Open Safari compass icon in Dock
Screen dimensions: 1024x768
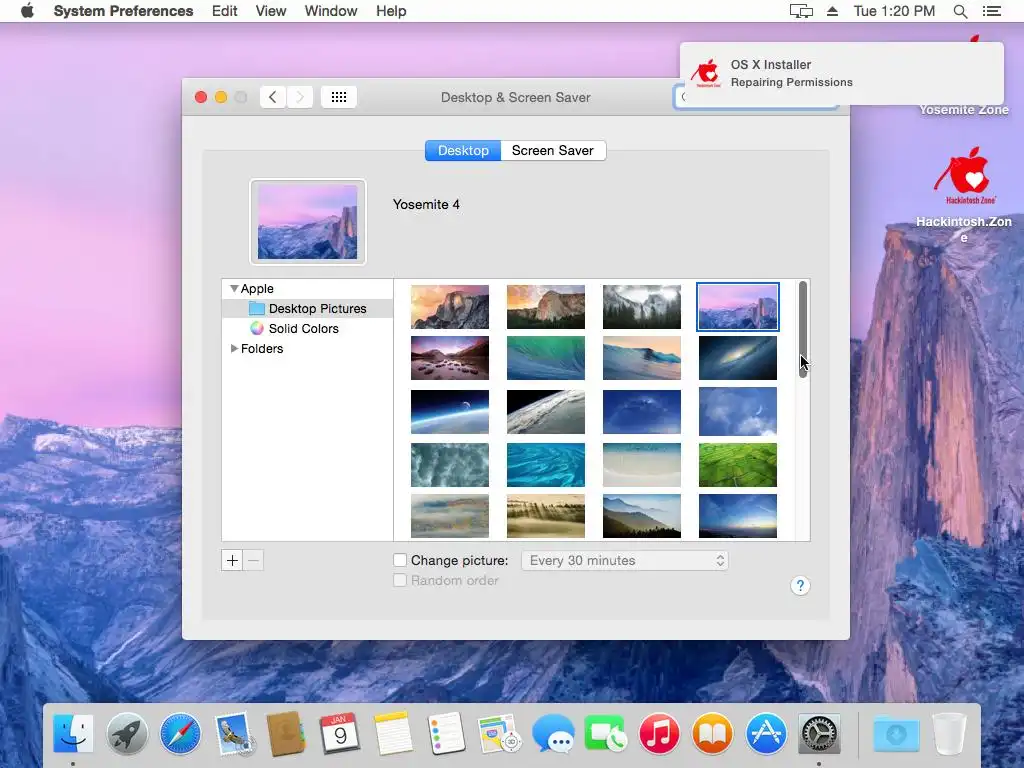point(180,733)
